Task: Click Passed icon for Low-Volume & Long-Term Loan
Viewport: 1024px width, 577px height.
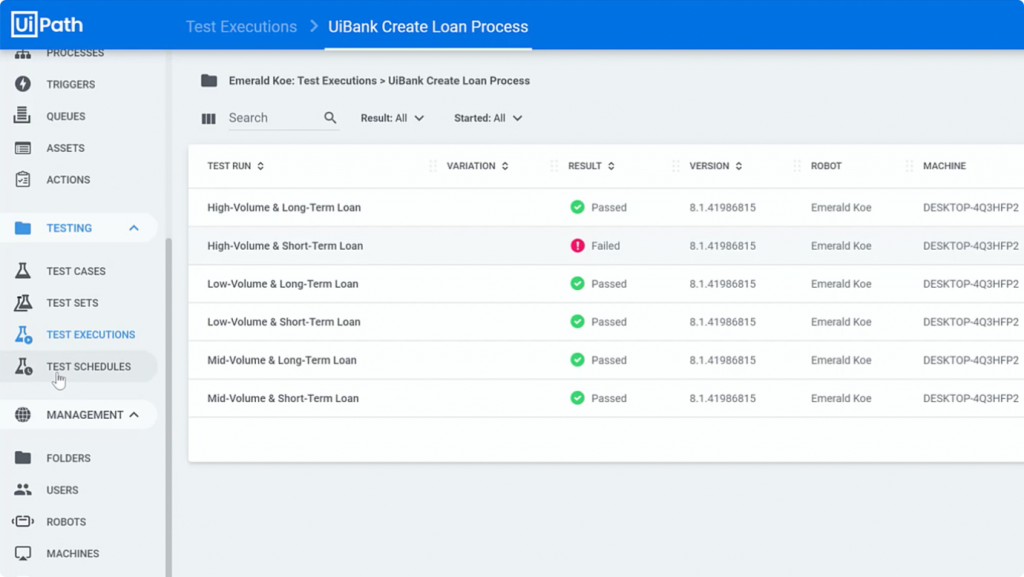Action: [x=577, y=283]
